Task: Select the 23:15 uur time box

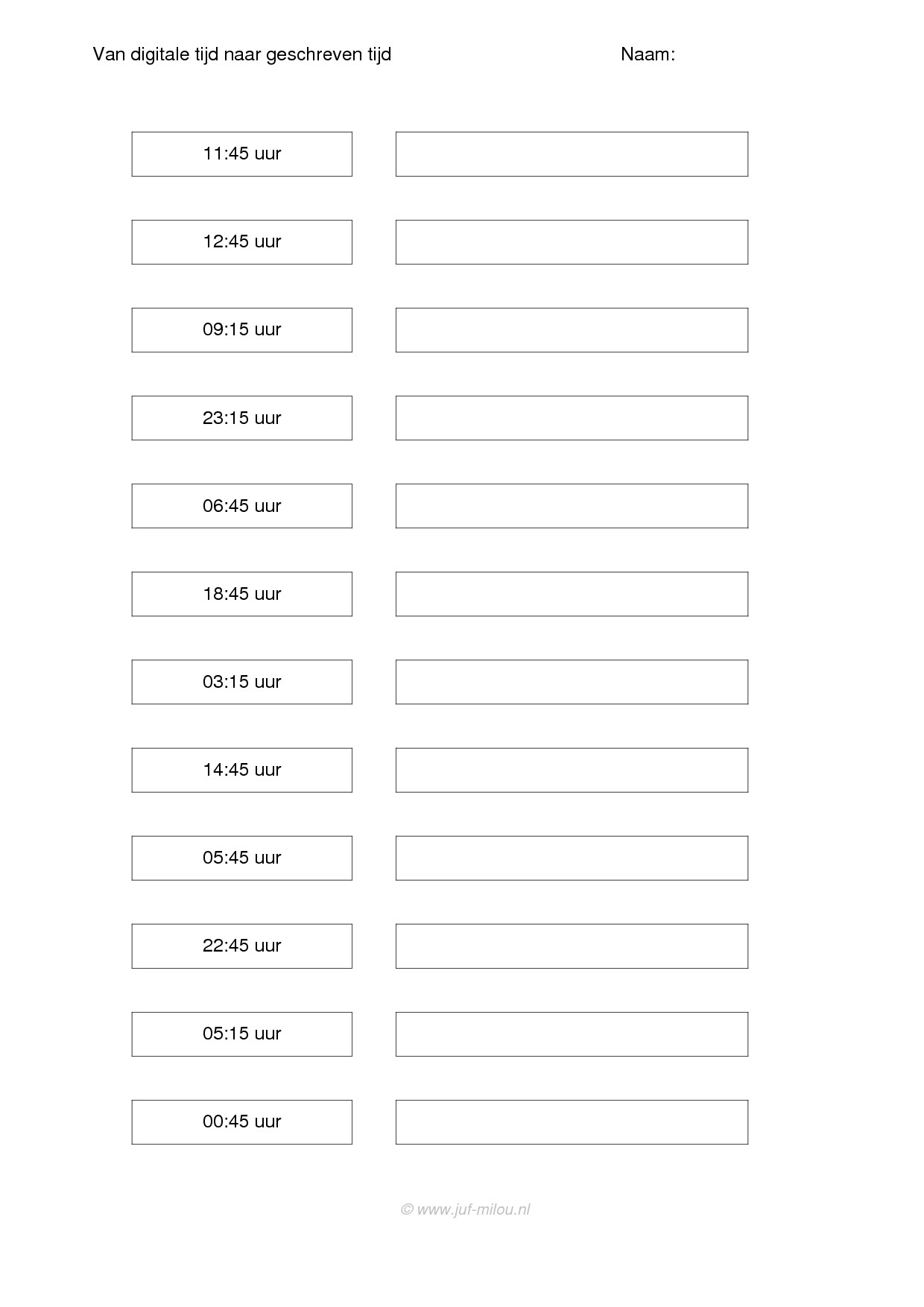Action: pos(242,418)
